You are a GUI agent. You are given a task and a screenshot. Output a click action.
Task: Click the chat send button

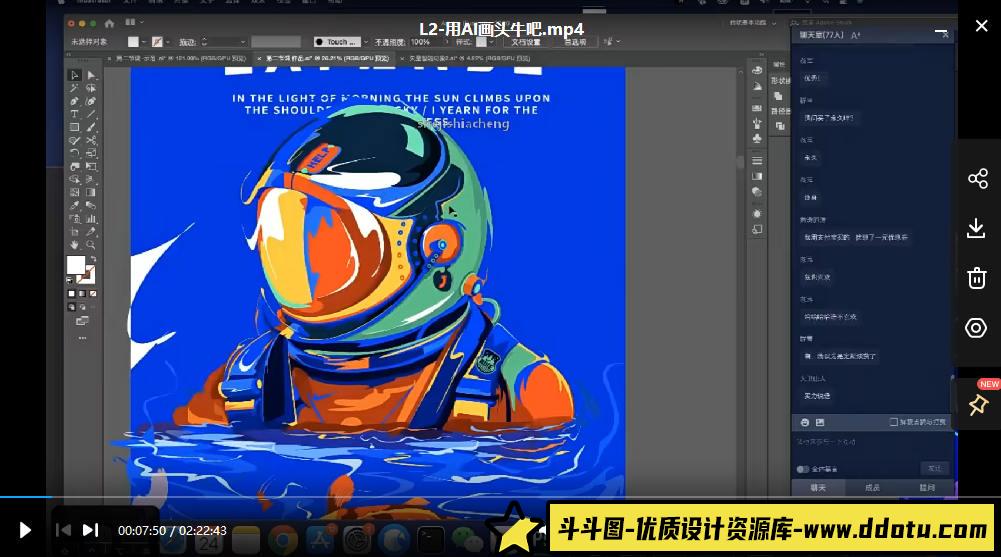click(935, 468)
